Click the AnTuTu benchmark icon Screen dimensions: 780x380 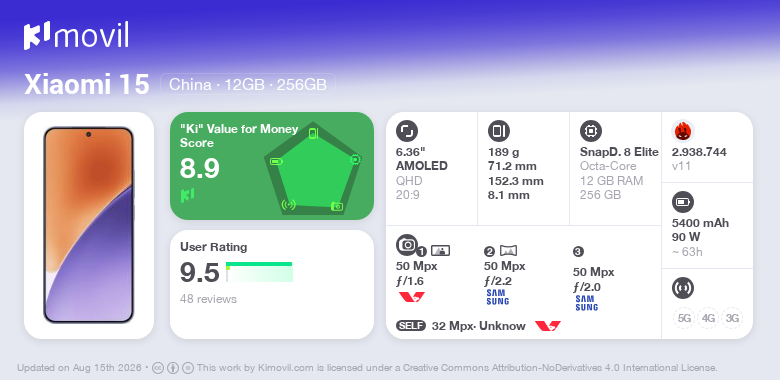682,131
